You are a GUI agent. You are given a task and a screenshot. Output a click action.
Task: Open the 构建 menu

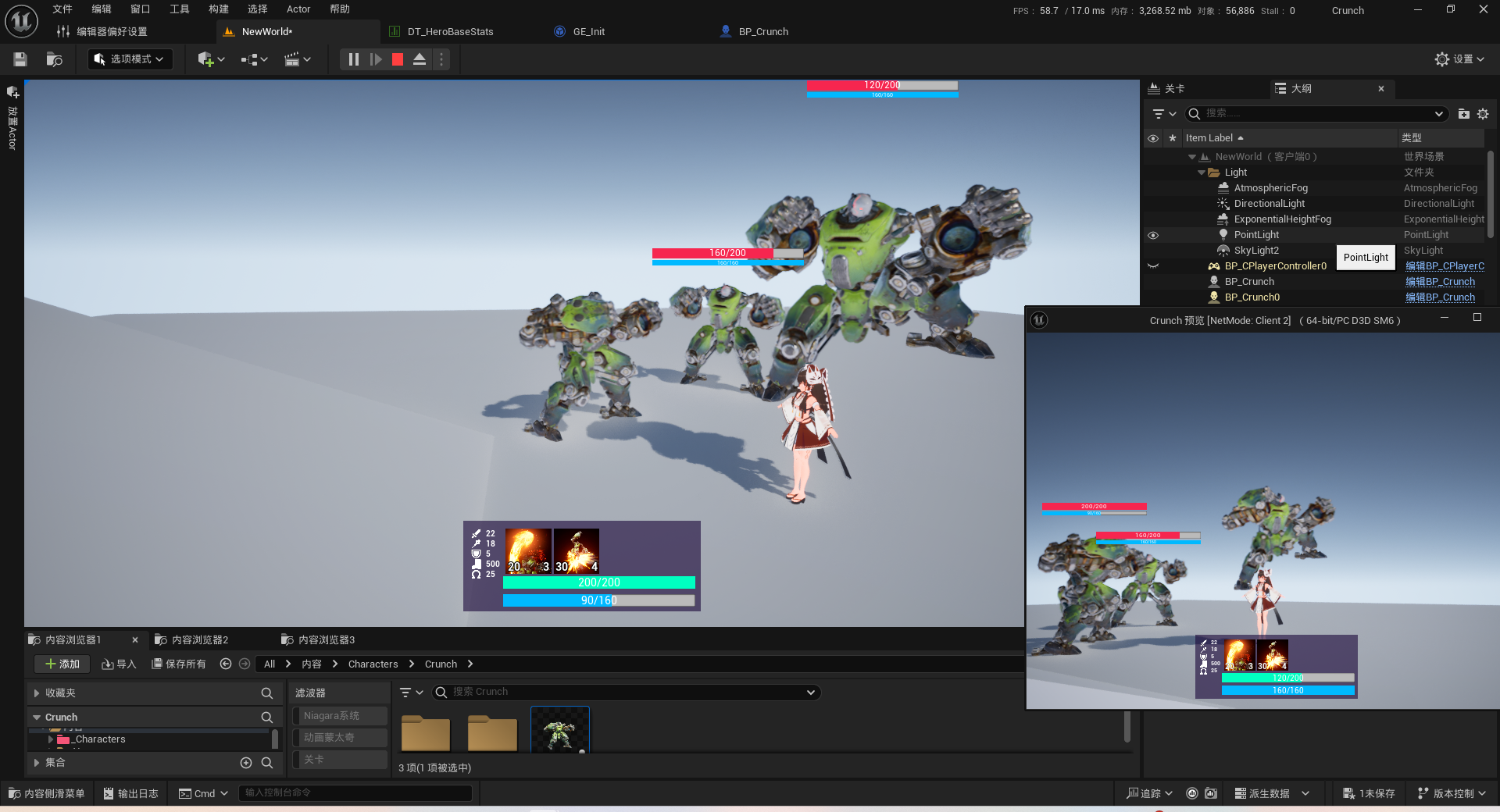(219, 9)
